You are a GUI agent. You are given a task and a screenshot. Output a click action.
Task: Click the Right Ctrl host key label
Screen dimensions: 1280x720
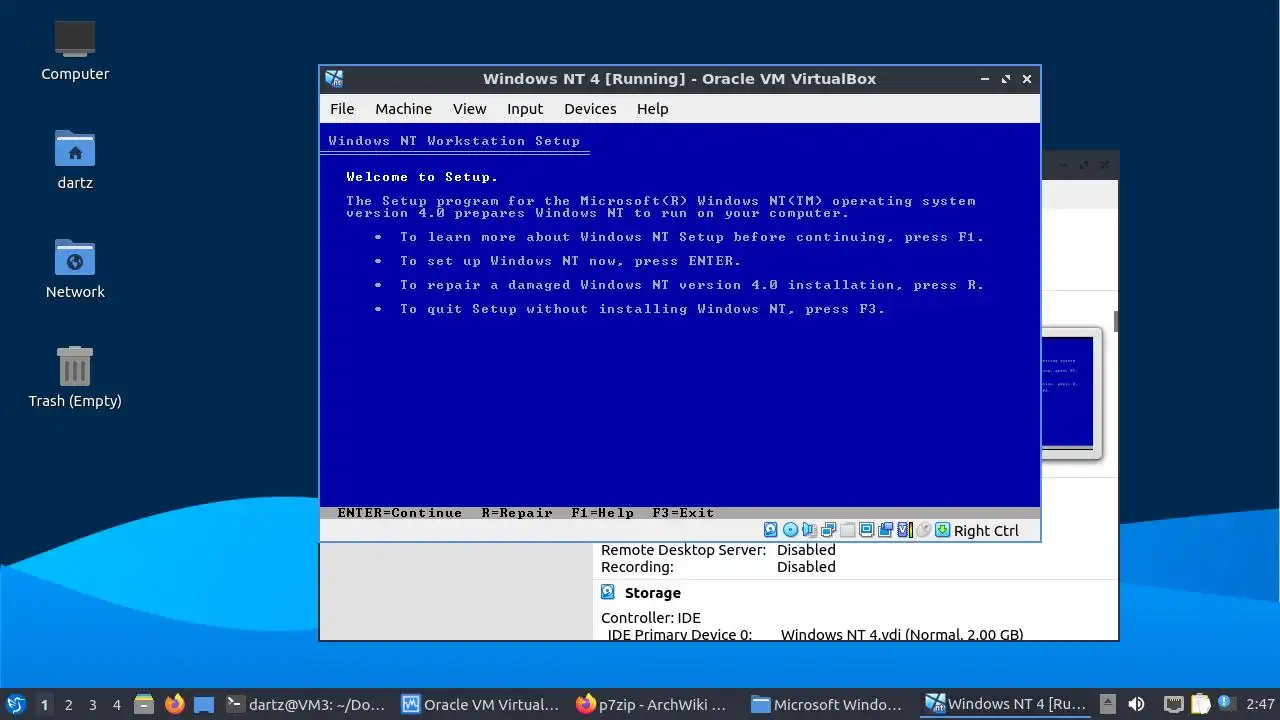click(x=986, y=531)
